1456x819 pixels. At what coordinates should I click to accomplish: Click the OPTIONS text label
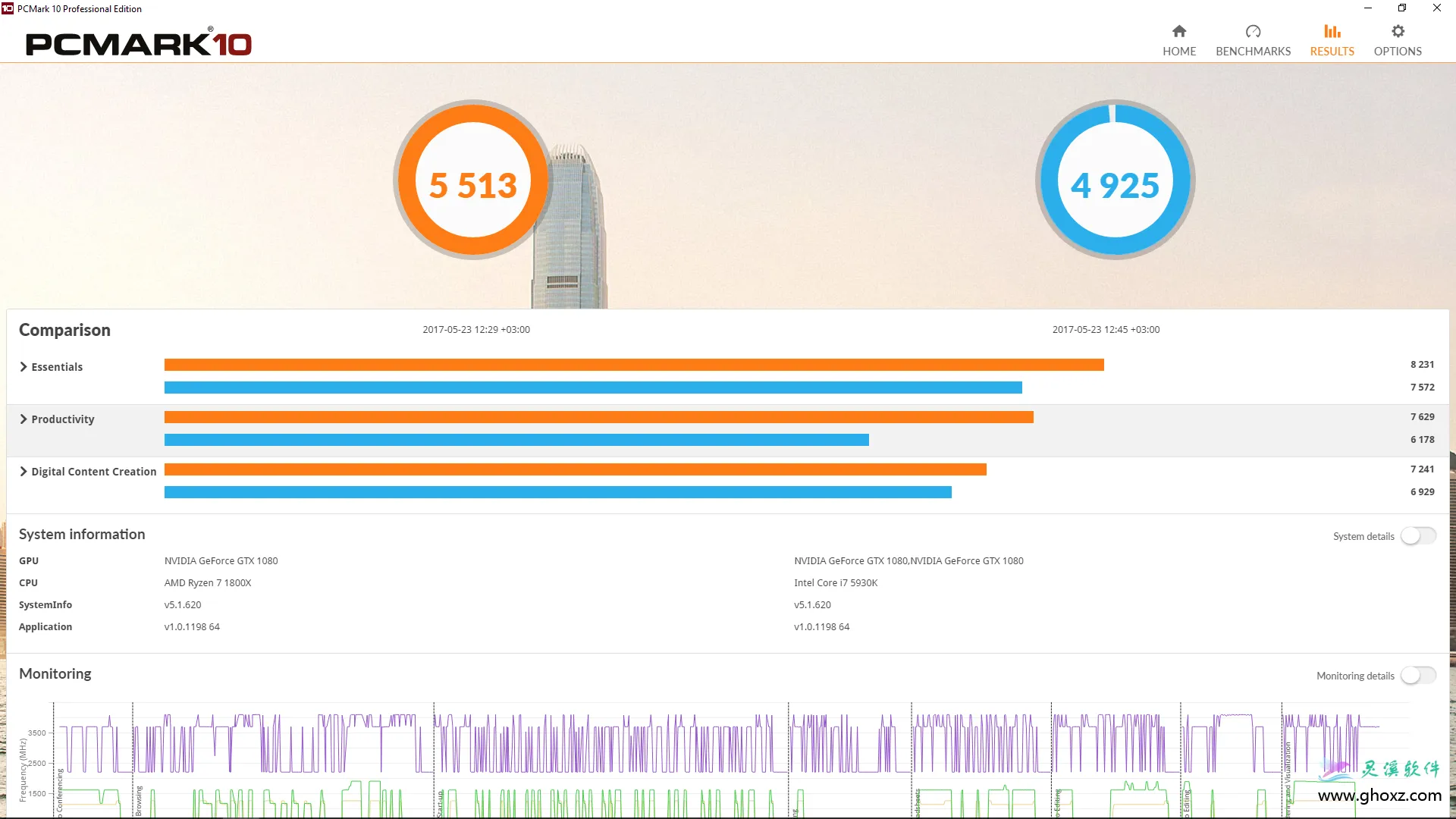1398,52
